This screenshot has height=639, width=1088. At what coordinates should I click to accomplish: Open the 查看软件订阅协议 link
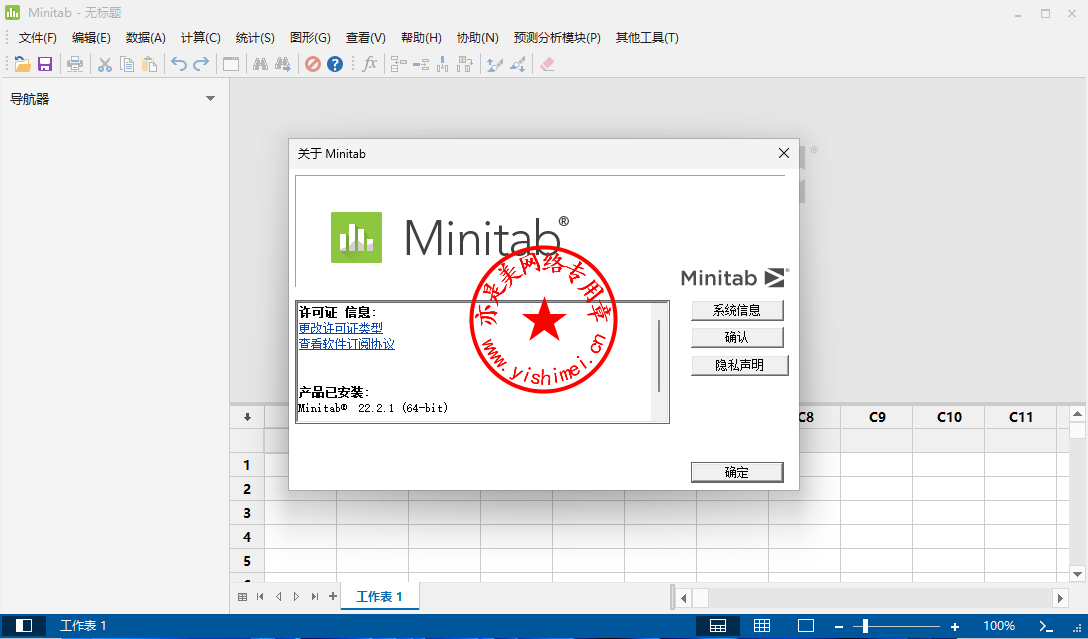347,344
